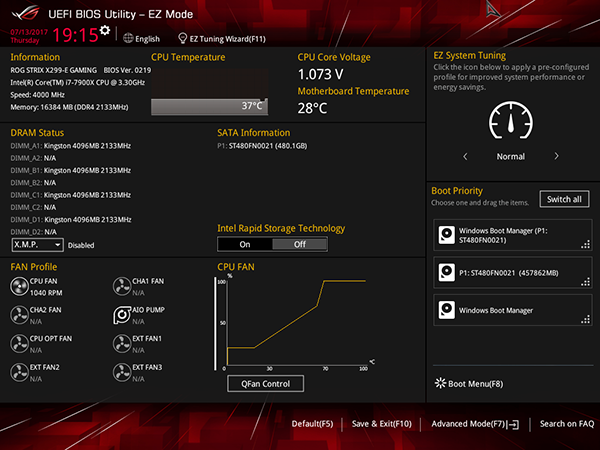Click the CPU FAN curve graph
Image resolution: width=600 pixels, height=450 pixels.
click(x=295, y=322)
